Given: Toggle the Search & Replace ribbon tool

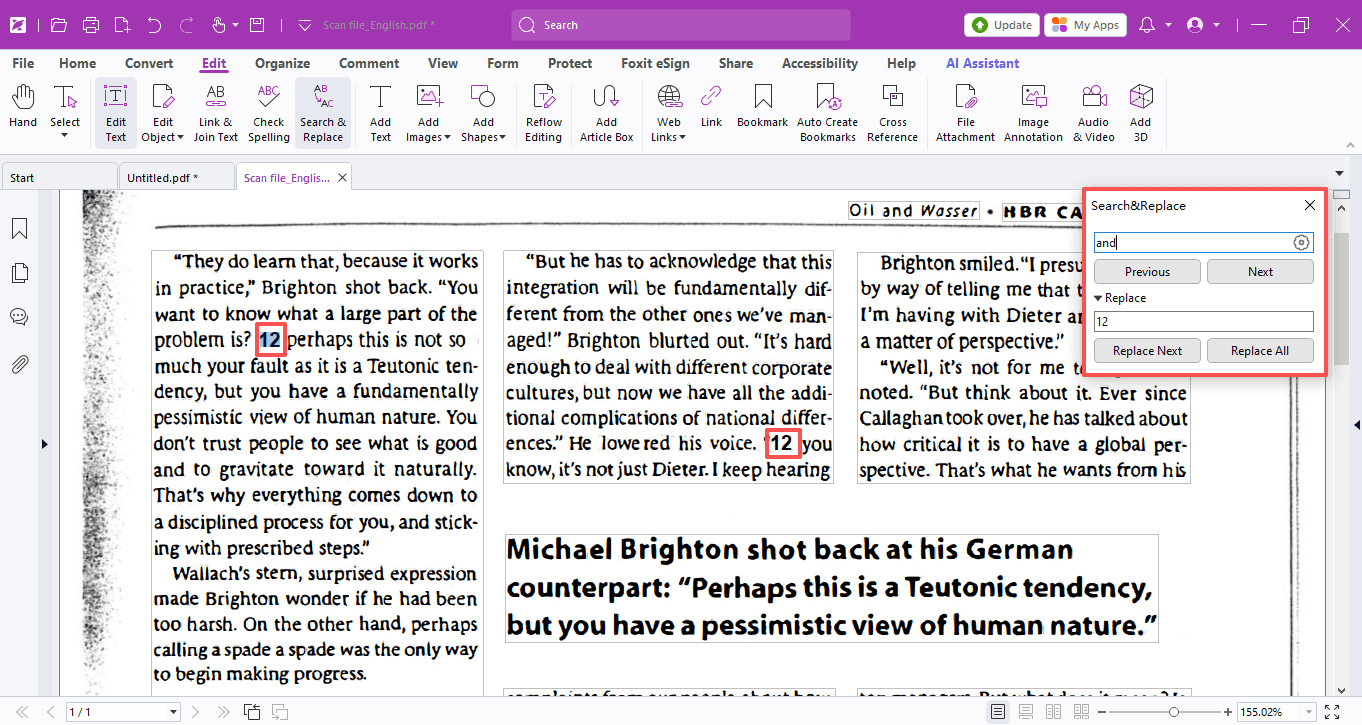Looking at the screenshot, I should [x=323, y=113].
